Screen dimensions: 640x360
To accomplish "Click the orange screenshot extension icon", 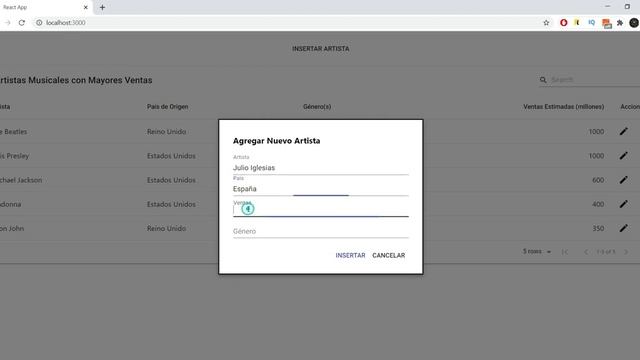I will tap(607, 23).
